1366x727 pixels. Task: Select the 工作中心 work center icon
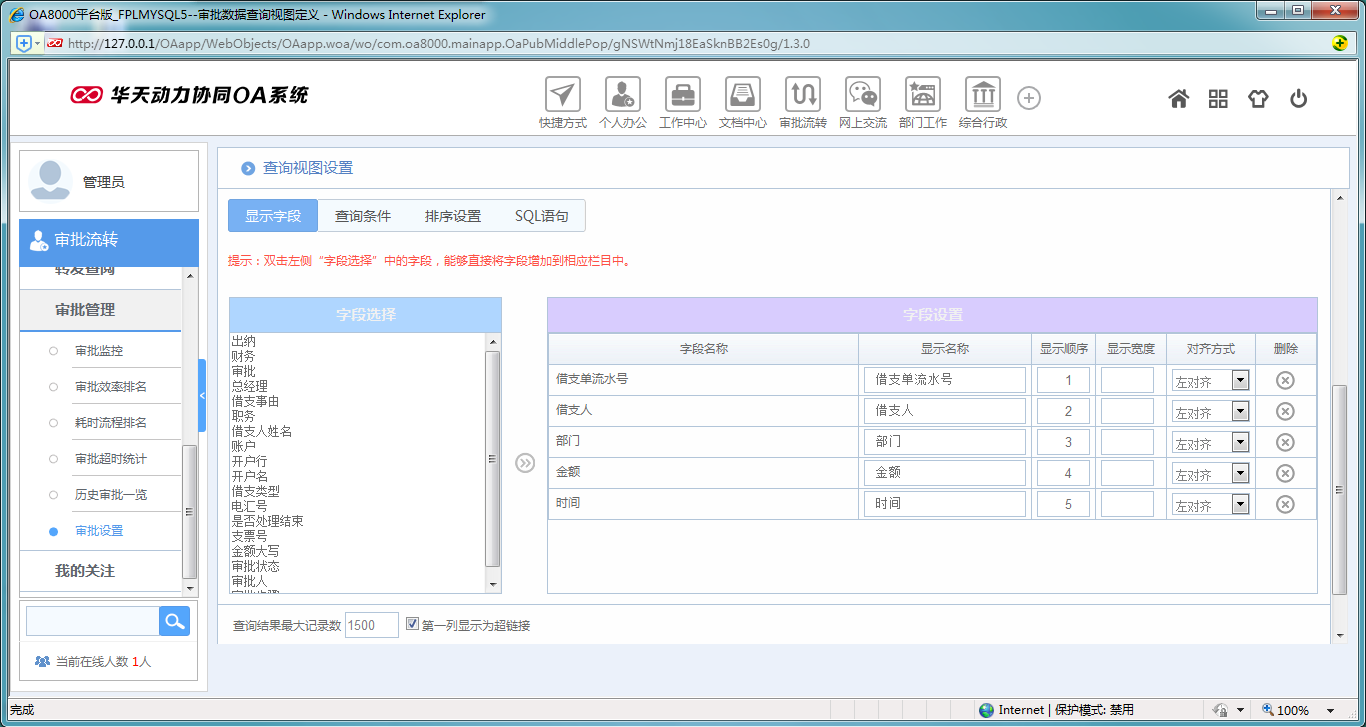(682, 95)
